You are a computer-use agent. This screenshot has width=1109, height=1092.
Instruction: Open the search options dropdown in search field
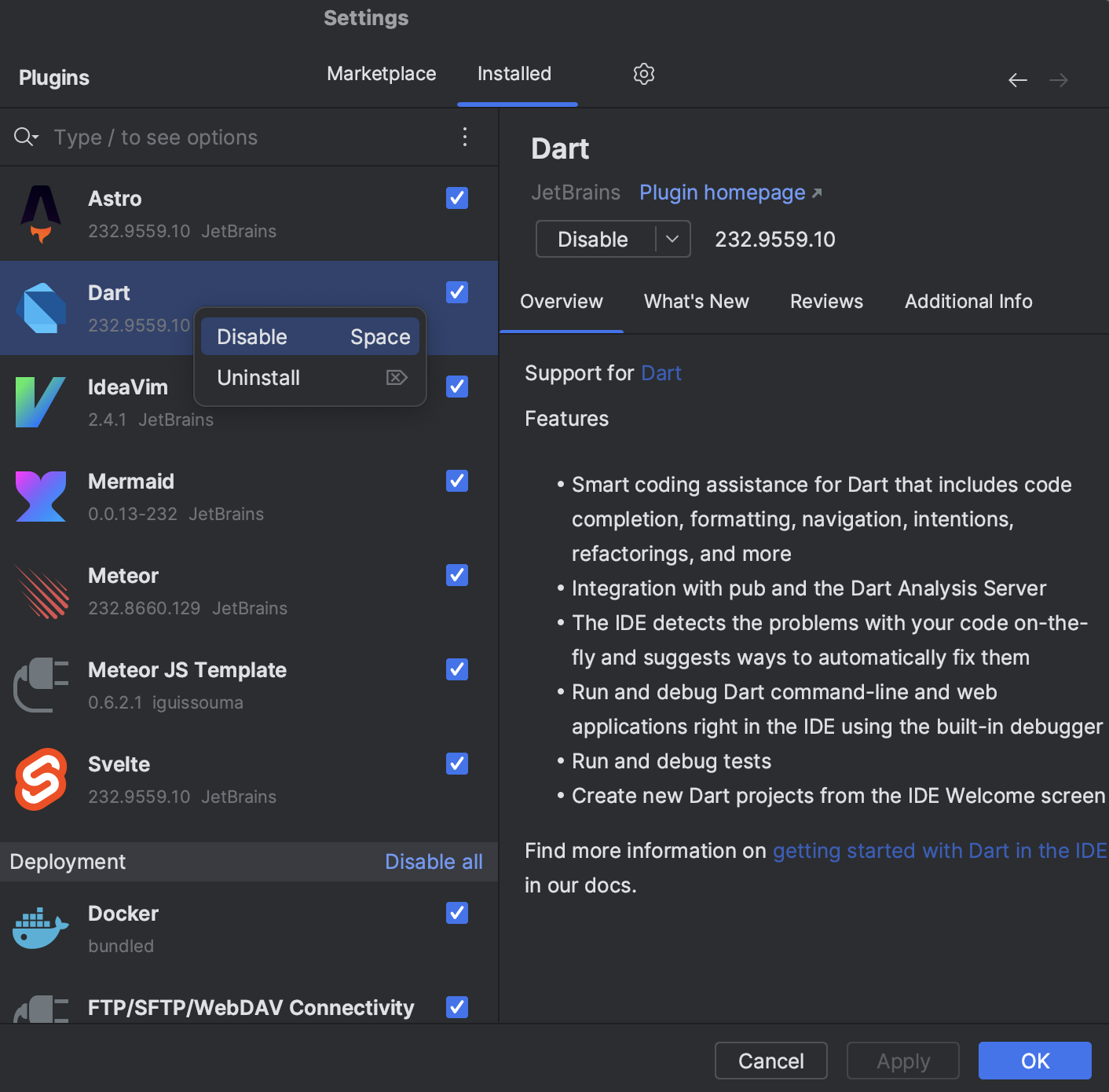[26, 137]
